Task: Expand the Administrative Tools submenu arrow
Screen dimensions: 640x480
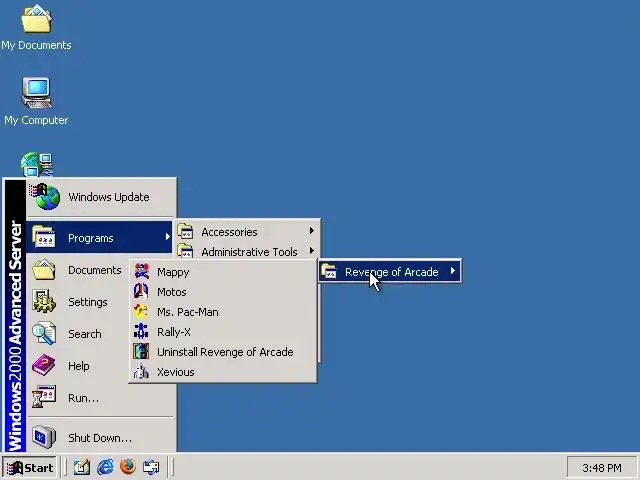Action: (x=311, y=251)
